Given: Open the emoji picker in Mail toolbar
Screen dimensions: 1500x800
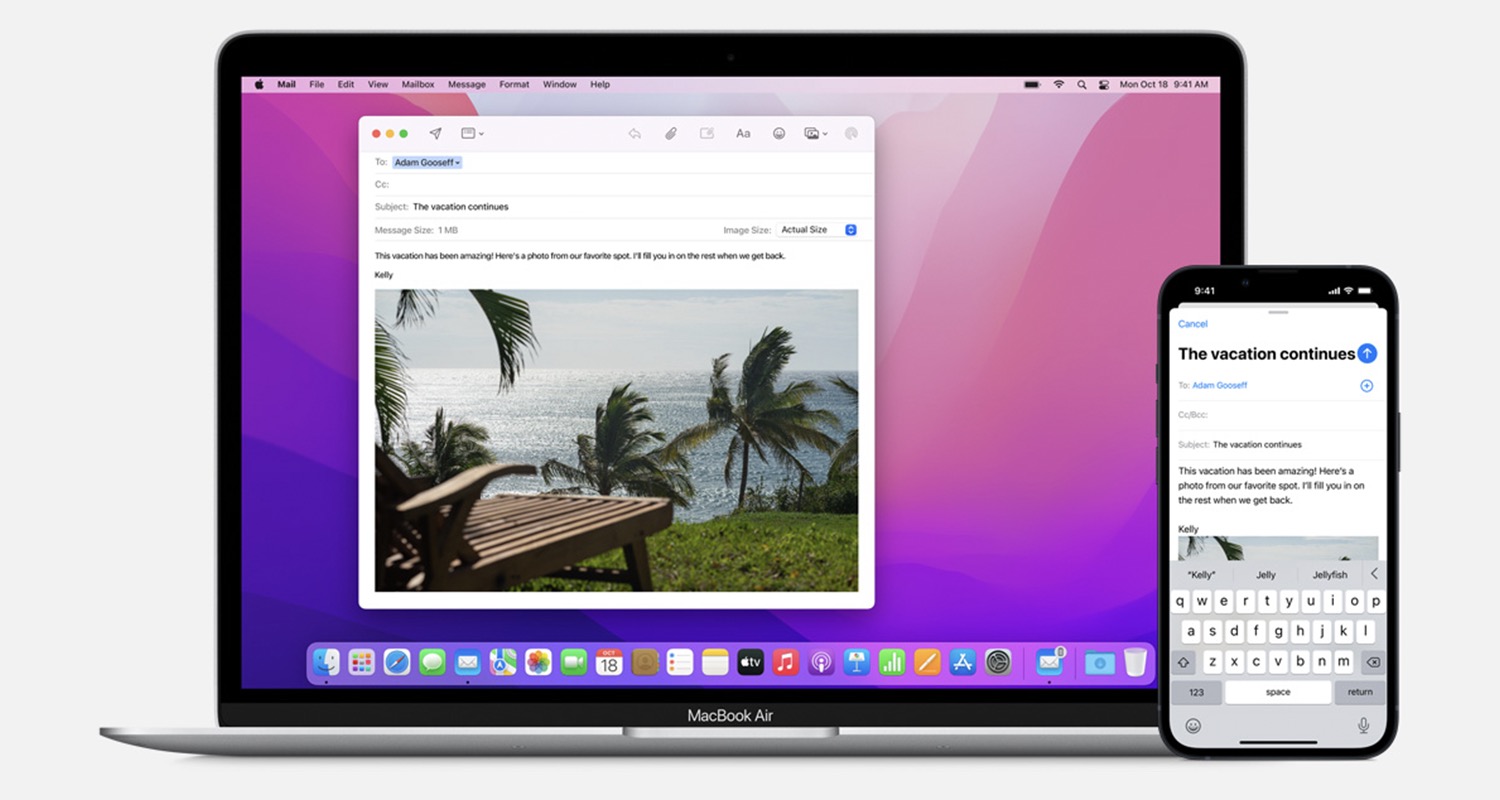Looking at the screenshot, I should [x=779, y=133].
